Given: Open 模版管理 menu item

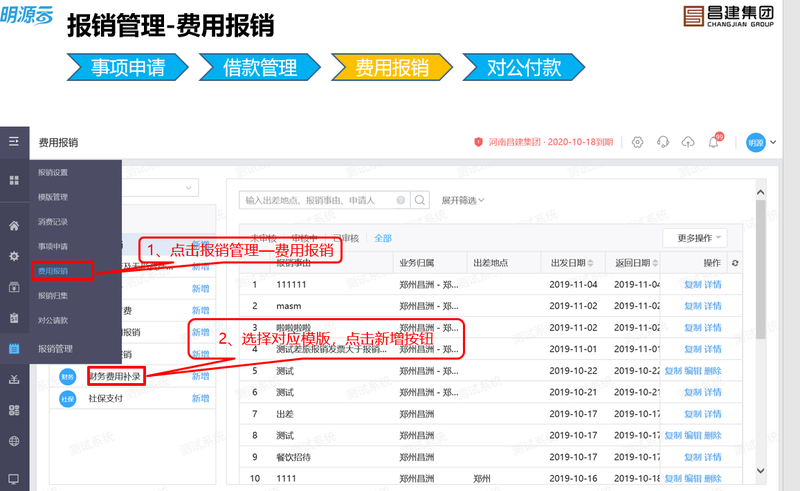Looking at the screenshot, I should (53, 197).
